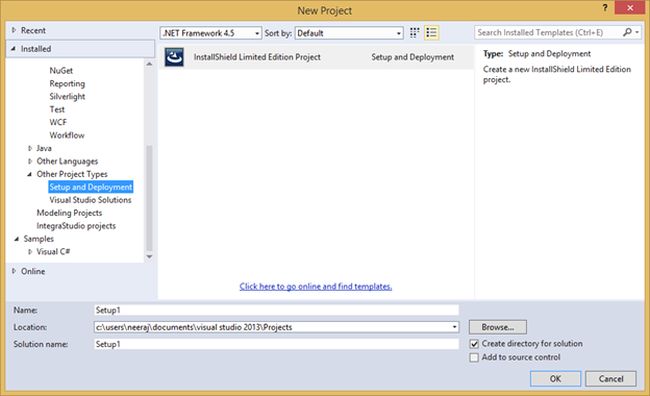The width and height of the screenshot is (650, 396).
Task: Choose InstallShield Limited Edition Project template
Action: click(315, 57)
